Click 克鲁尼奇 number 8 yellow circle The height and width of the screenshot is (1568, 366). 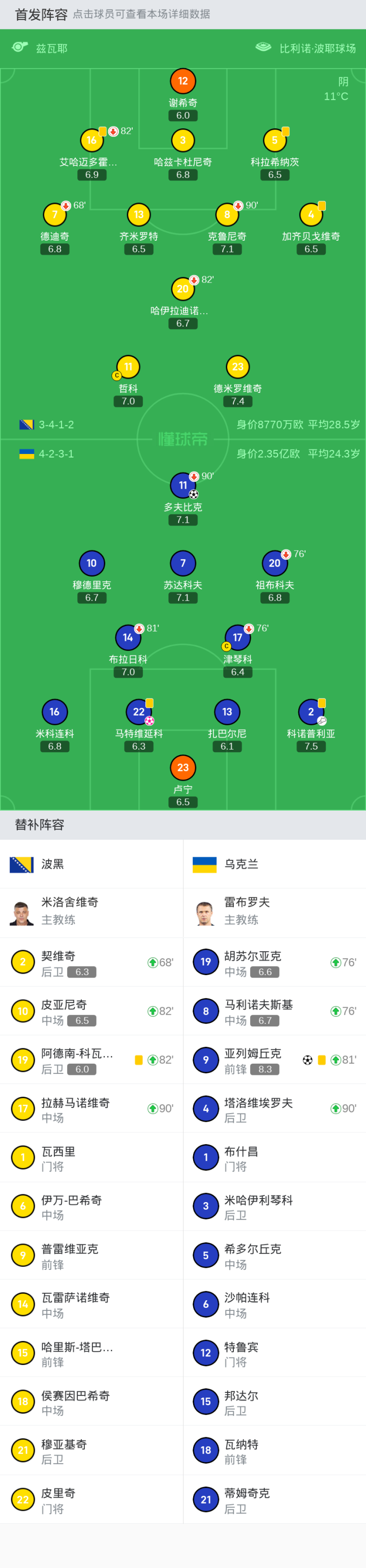click(x=227, y=215)
